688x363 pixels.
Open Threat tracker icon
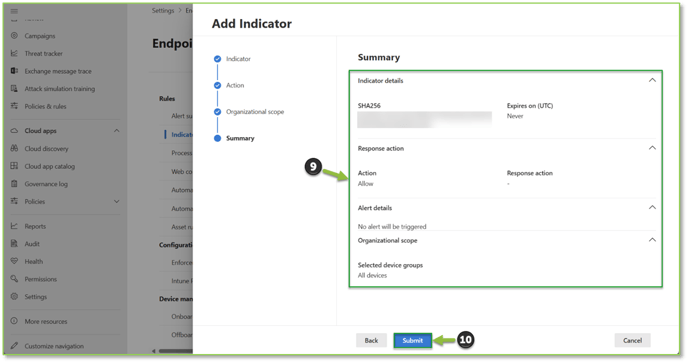coord(14,53)
